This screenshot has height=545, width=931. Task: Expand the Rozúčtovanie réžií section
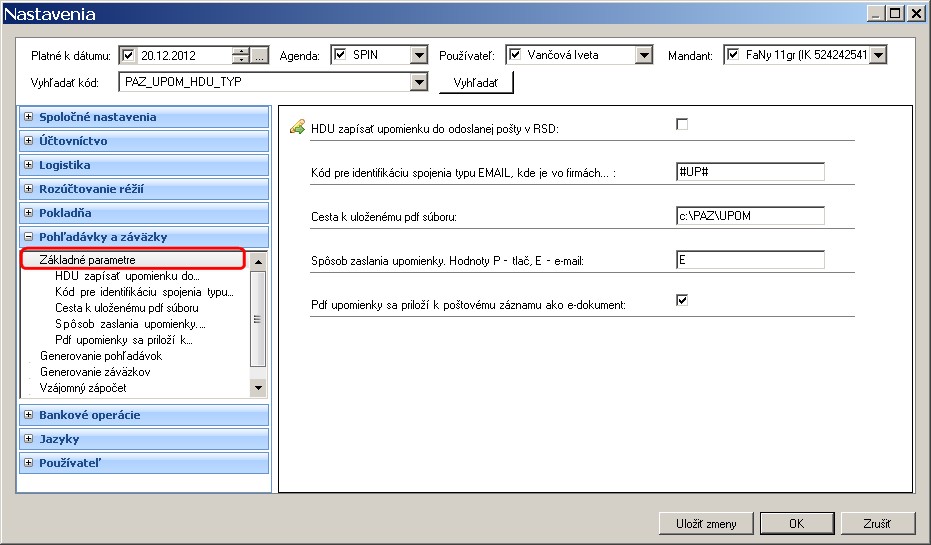click(x=28, y=189)
